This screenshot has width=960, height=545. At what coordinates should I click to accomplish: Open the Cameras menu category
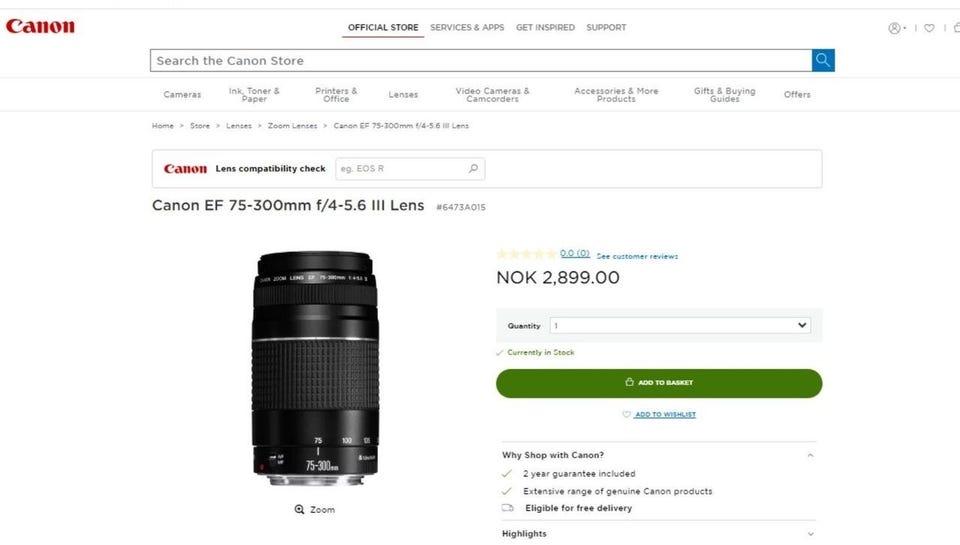coord(182,95)
